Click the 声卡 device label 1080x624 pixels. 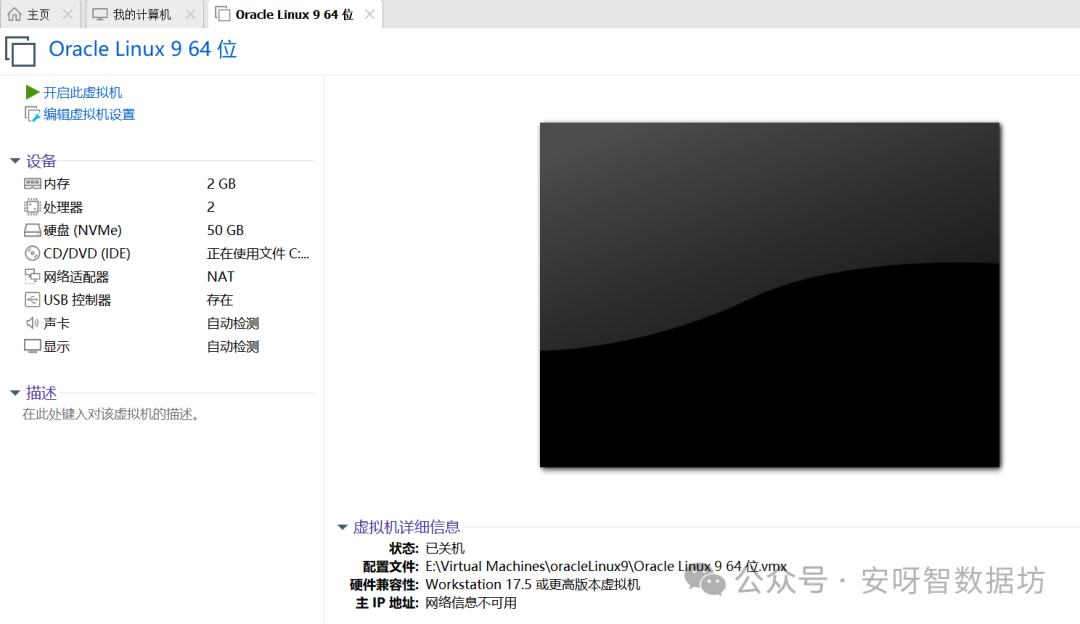coord(56,323)
